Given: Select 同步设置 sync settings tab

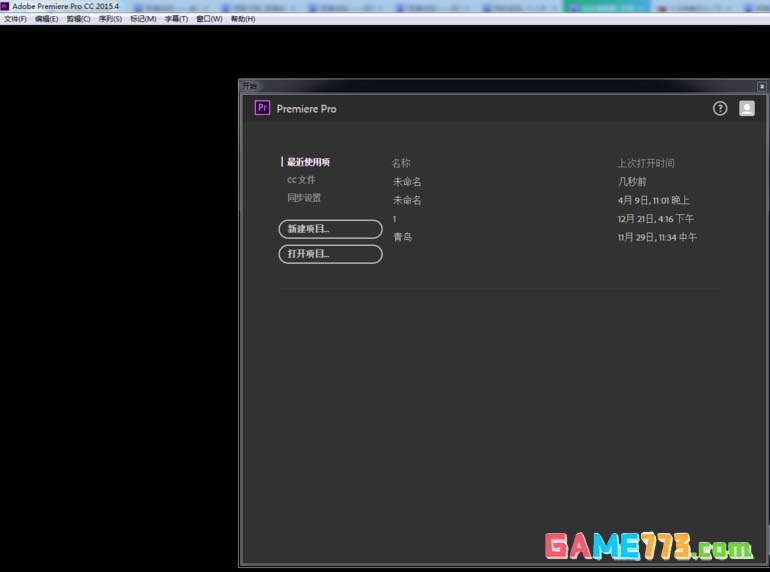Looking at the screenshot, I should click(x=304, y=198).
